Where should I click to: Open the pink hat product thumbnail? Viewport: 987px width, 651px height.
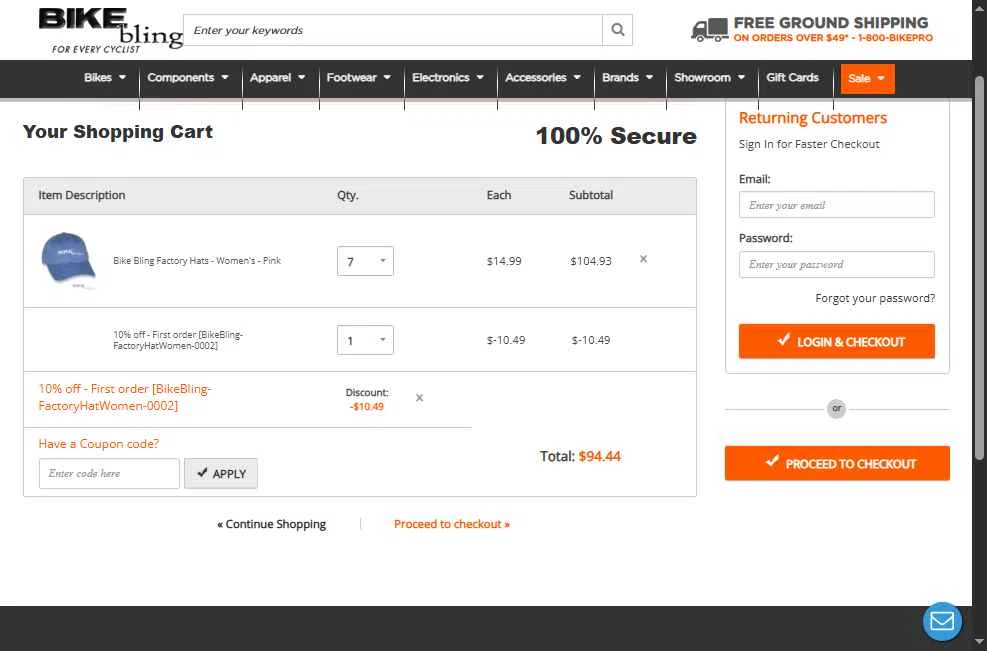pos(68,261)
